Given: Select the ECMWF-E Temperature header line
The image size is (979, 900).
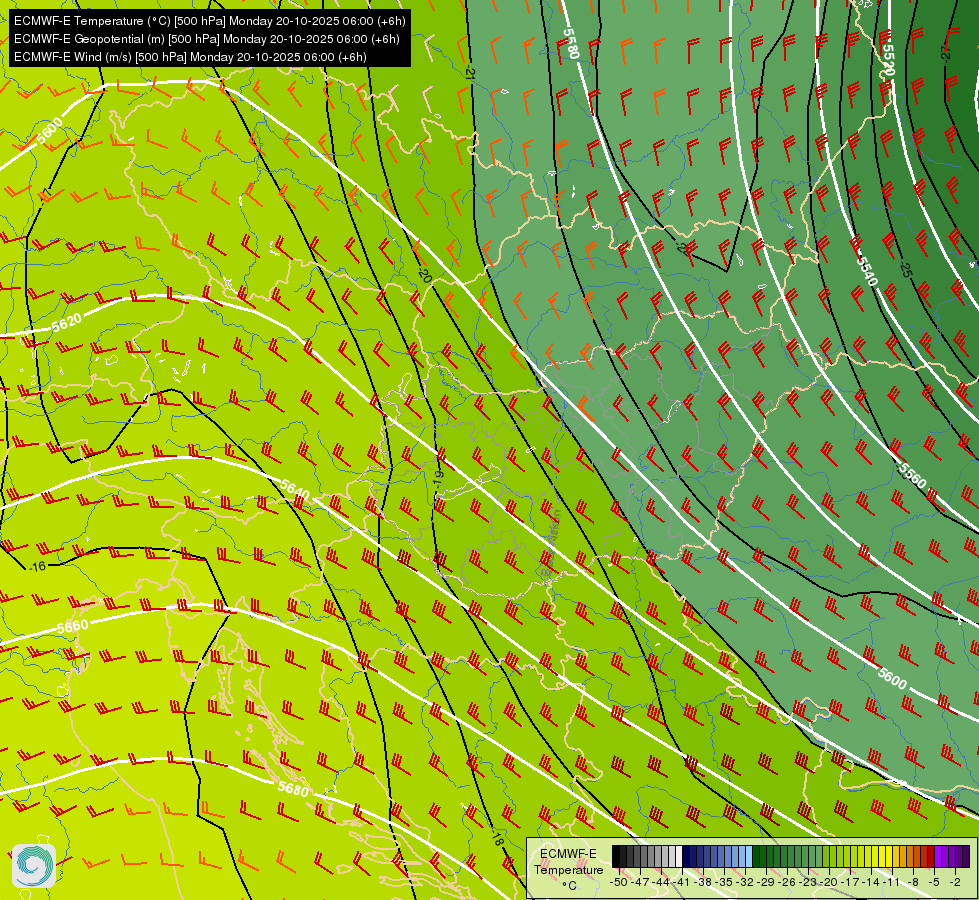Looking at the screenshot, I should (x=209, y=21).
